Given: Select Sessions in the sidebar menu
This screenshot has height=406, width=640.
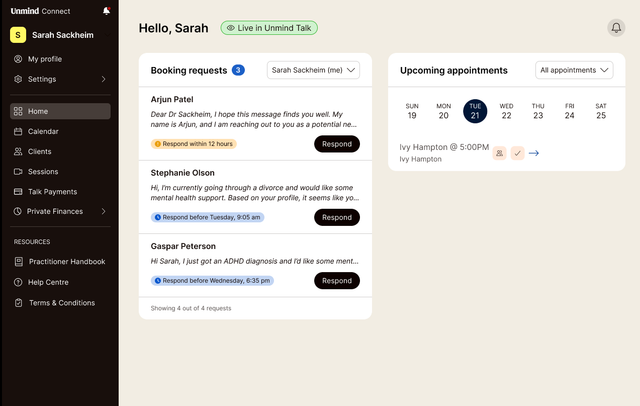Looking at the screenshot, I should (43, 171).
